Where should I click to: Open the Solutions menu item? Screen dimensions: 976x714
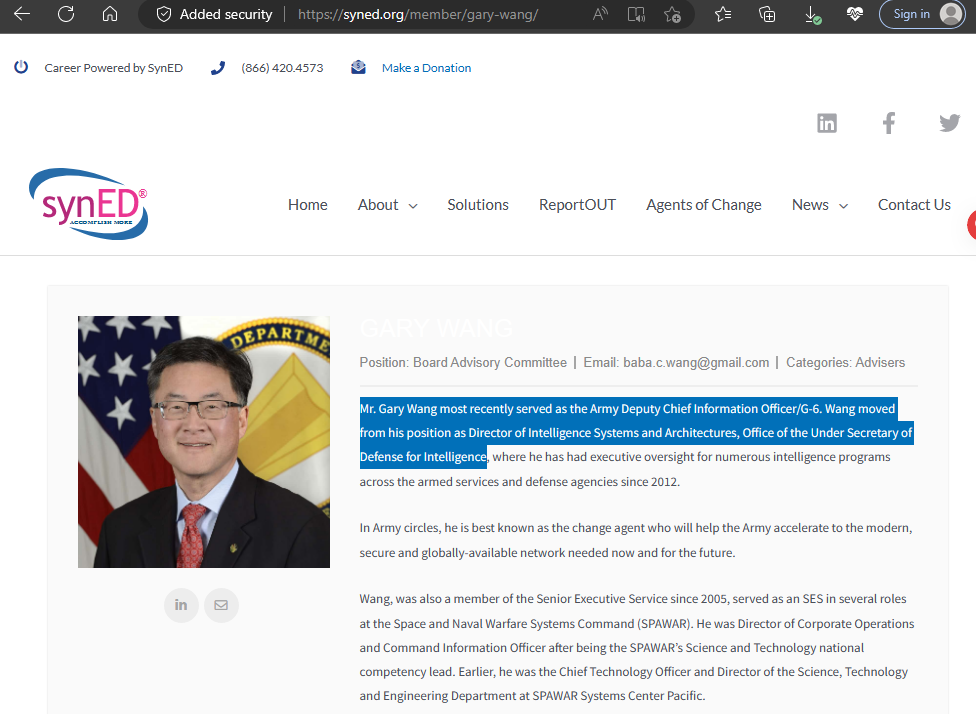478,205
